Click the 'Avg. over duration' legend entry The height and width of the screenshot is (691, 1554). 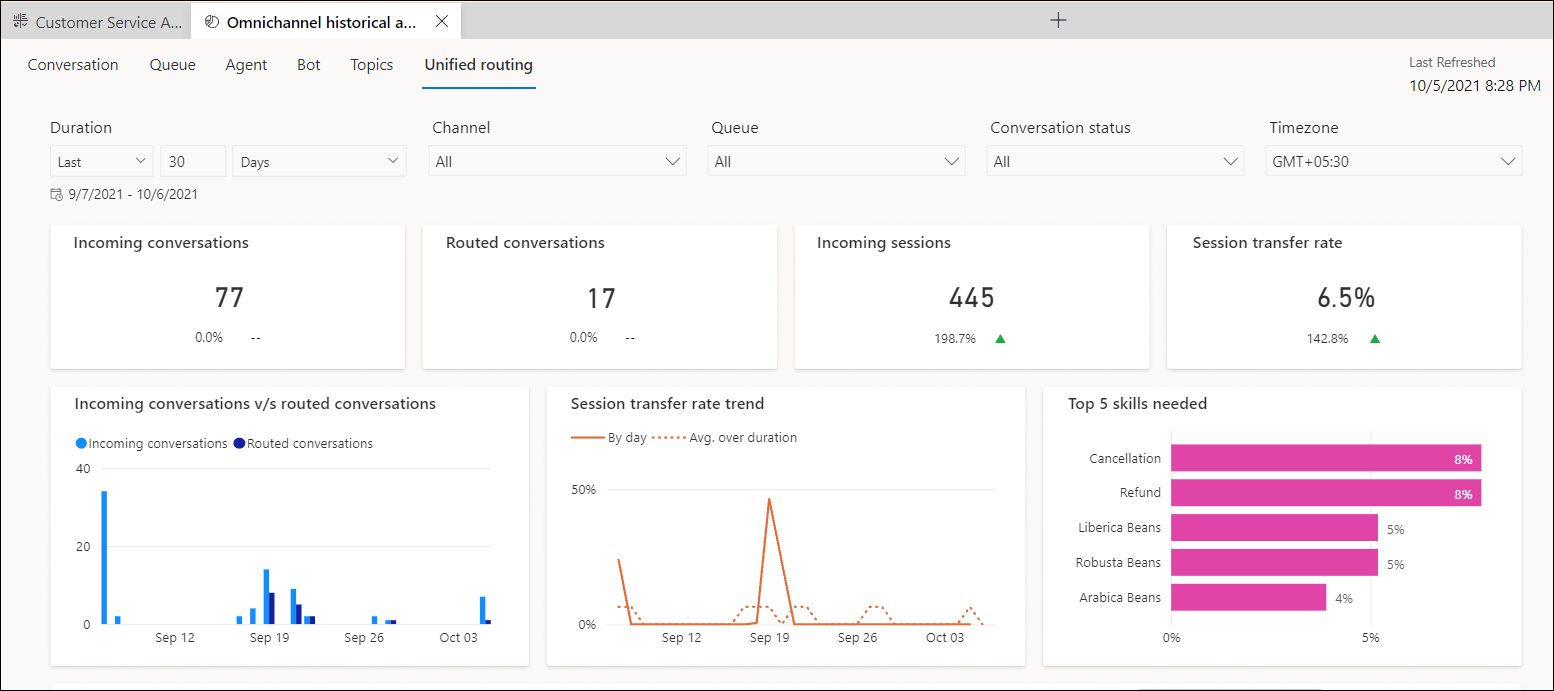click(x=725, y=437)
